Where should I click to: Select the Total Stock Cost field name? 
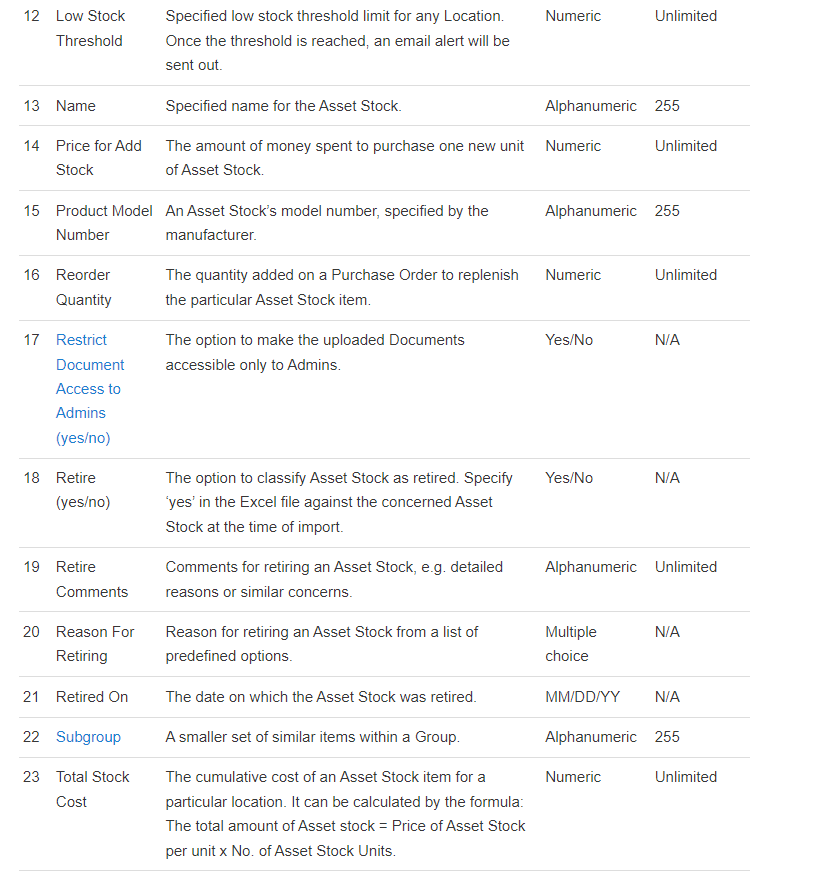[x=93, y=789]
